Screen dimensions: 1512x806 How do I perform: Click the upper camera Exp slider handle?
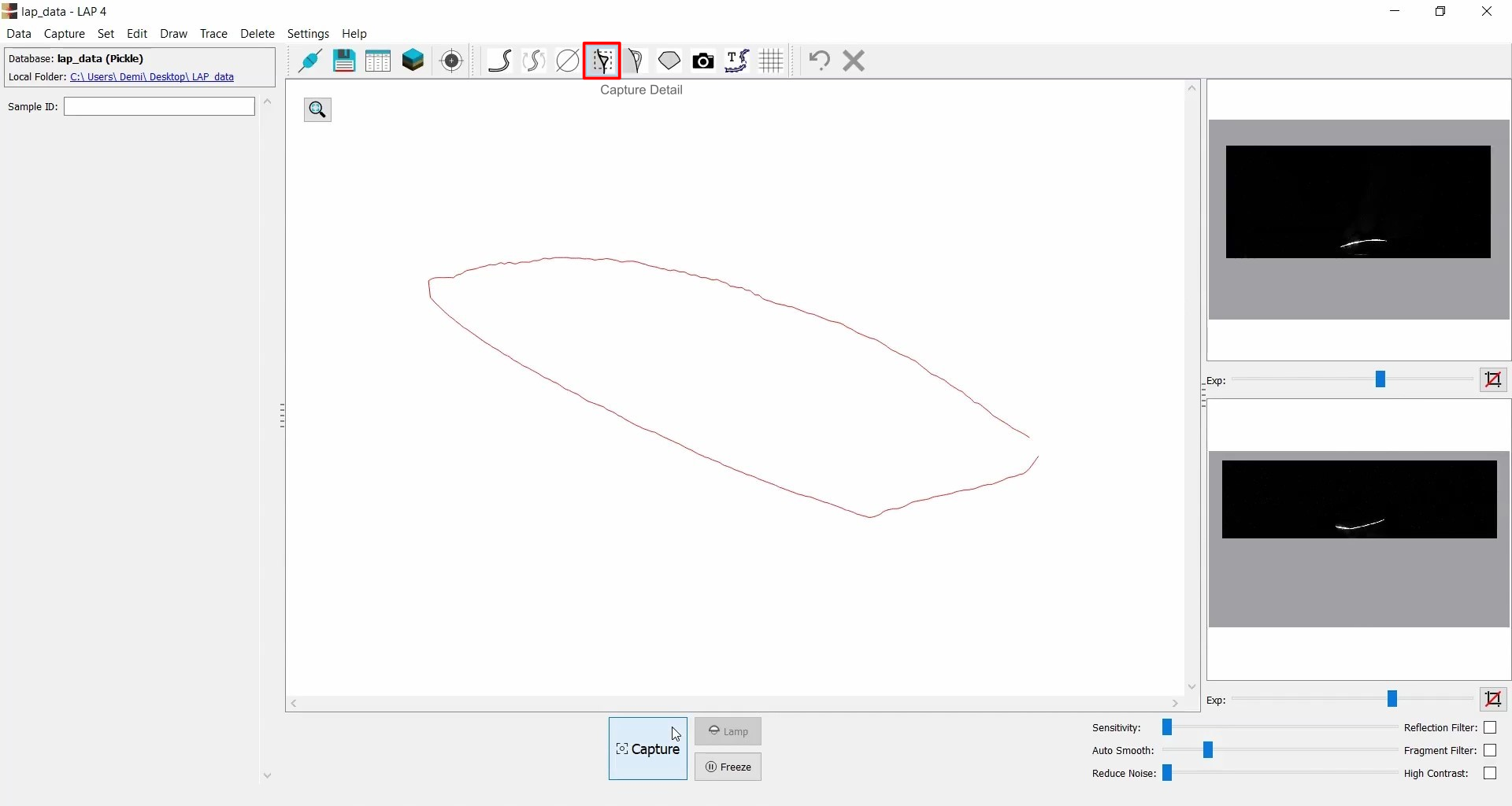click(x=1380, y=380)
